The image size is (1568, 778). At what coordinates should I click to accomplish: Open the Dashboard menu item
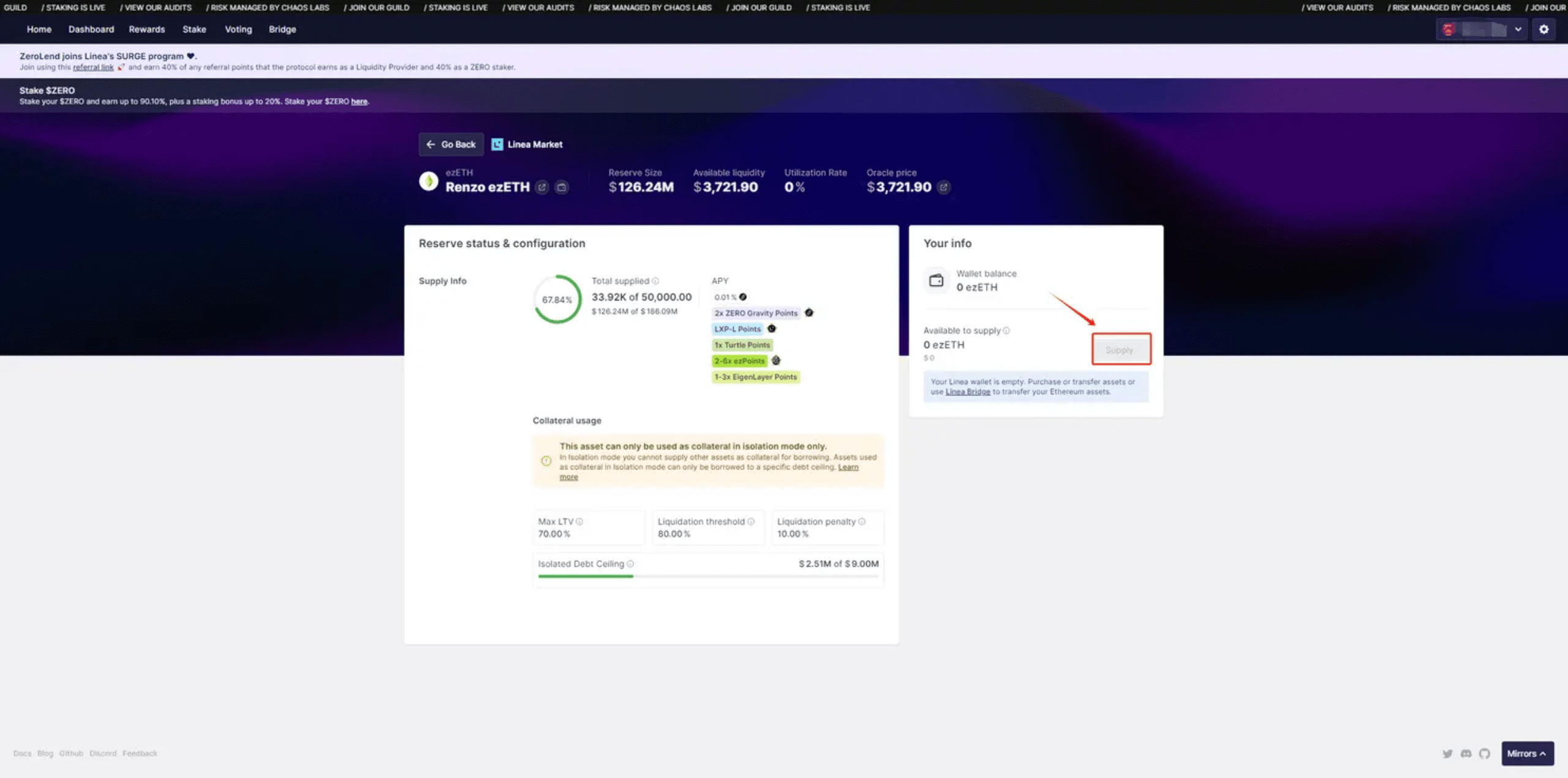91,29
